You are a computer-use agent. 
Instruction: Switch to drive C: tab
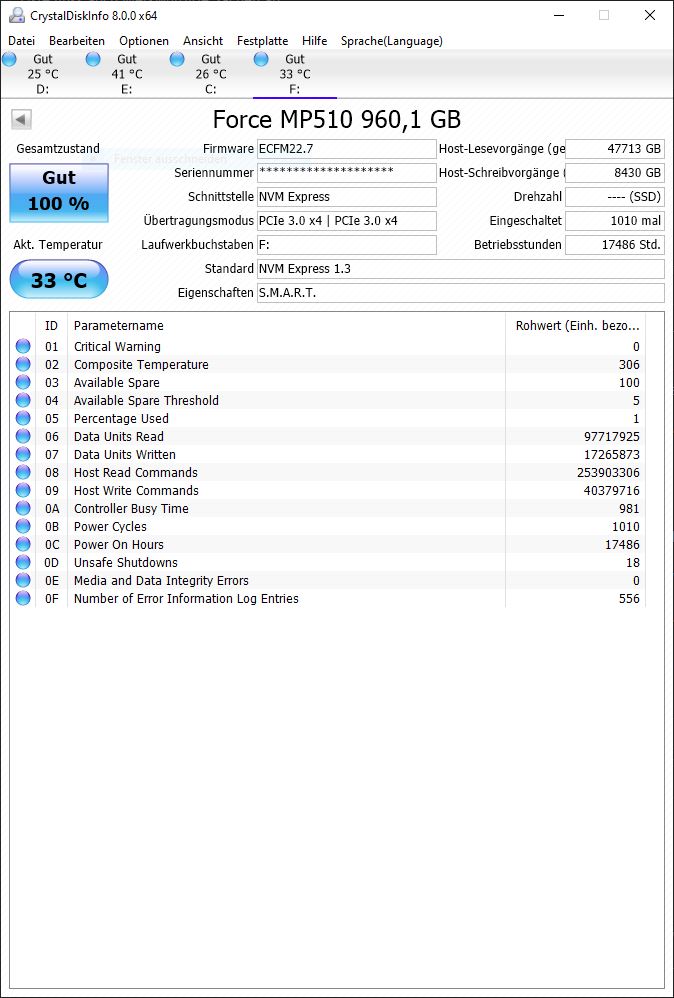(210, 74)
